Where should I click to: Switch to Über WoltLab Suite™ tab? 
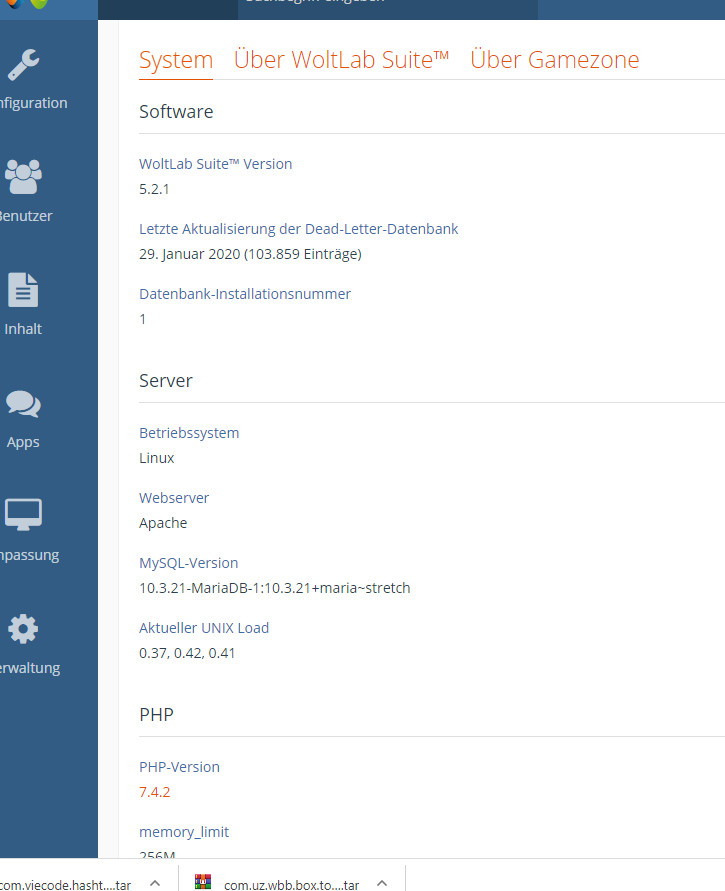pos(341,60)
